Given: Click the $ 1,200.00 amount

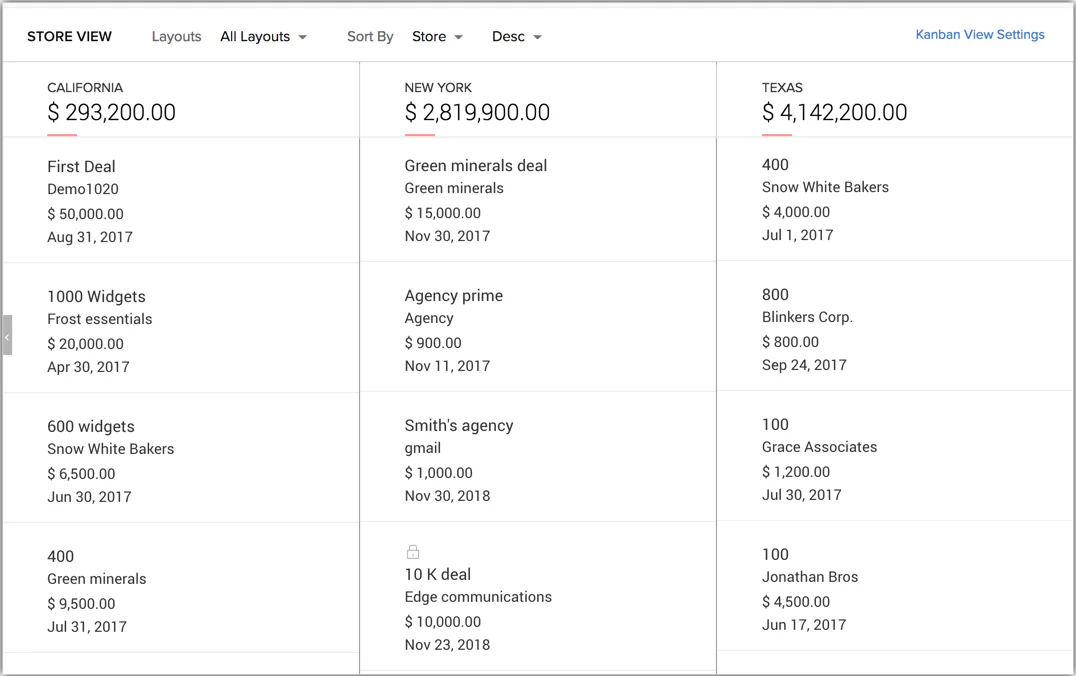Looking at the screenshot, I should point(796,472).
